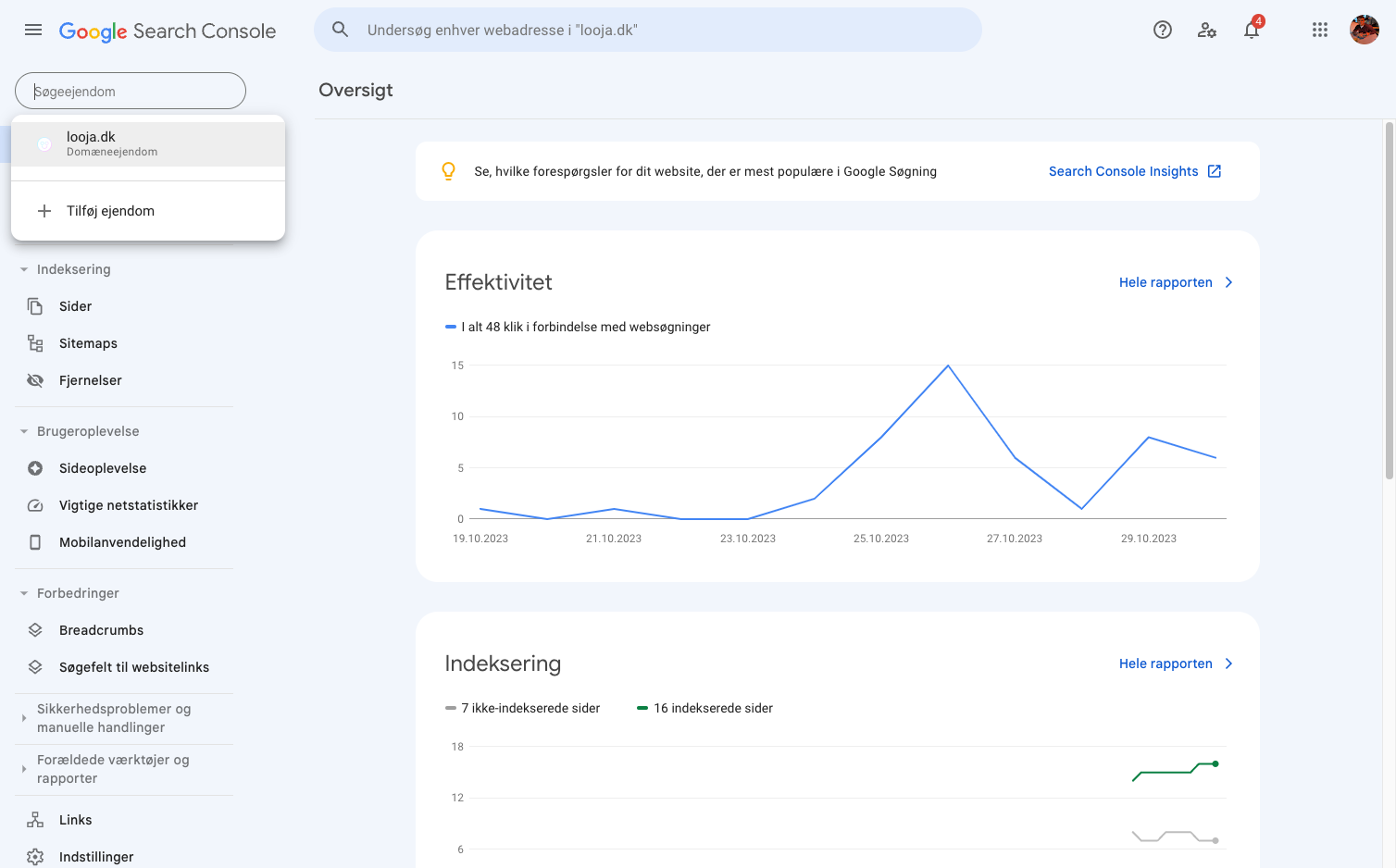Viewport: 1396px width, 868px height.
Task: Click the Links network icon
Action: (35, 820)
